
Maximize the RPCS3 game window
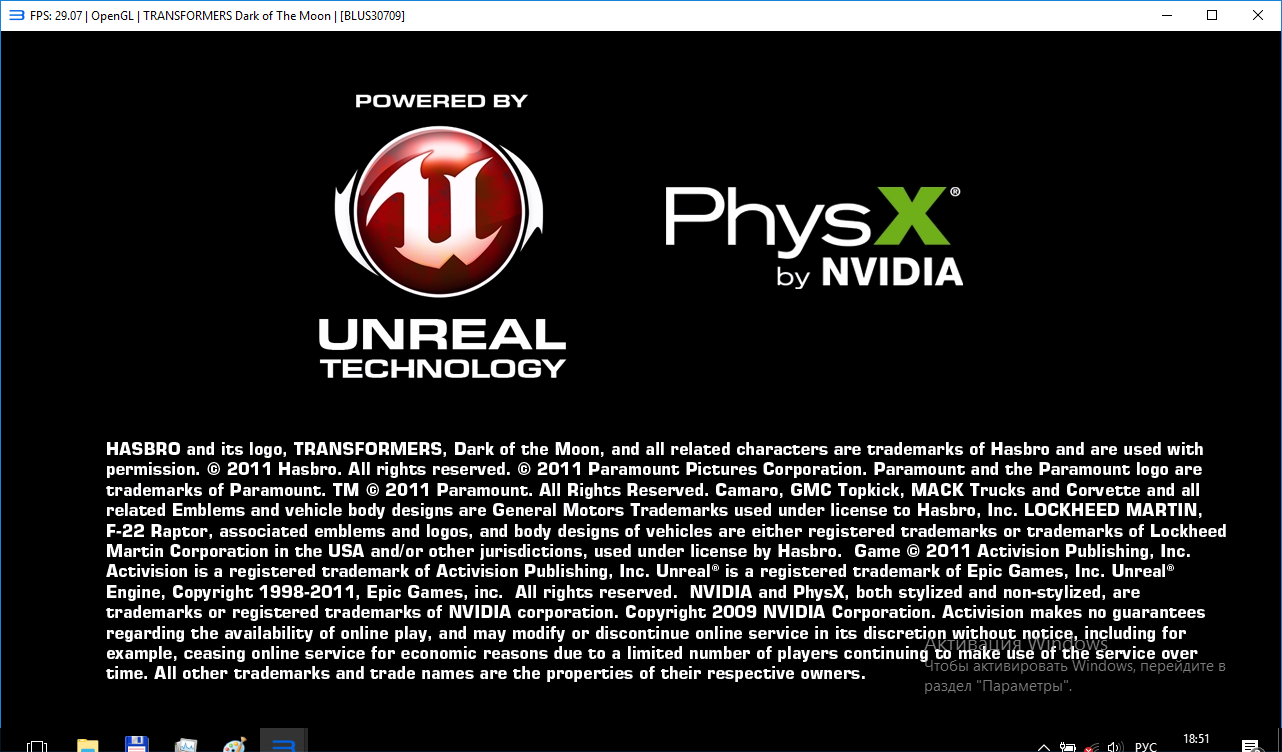[1213, 15]
